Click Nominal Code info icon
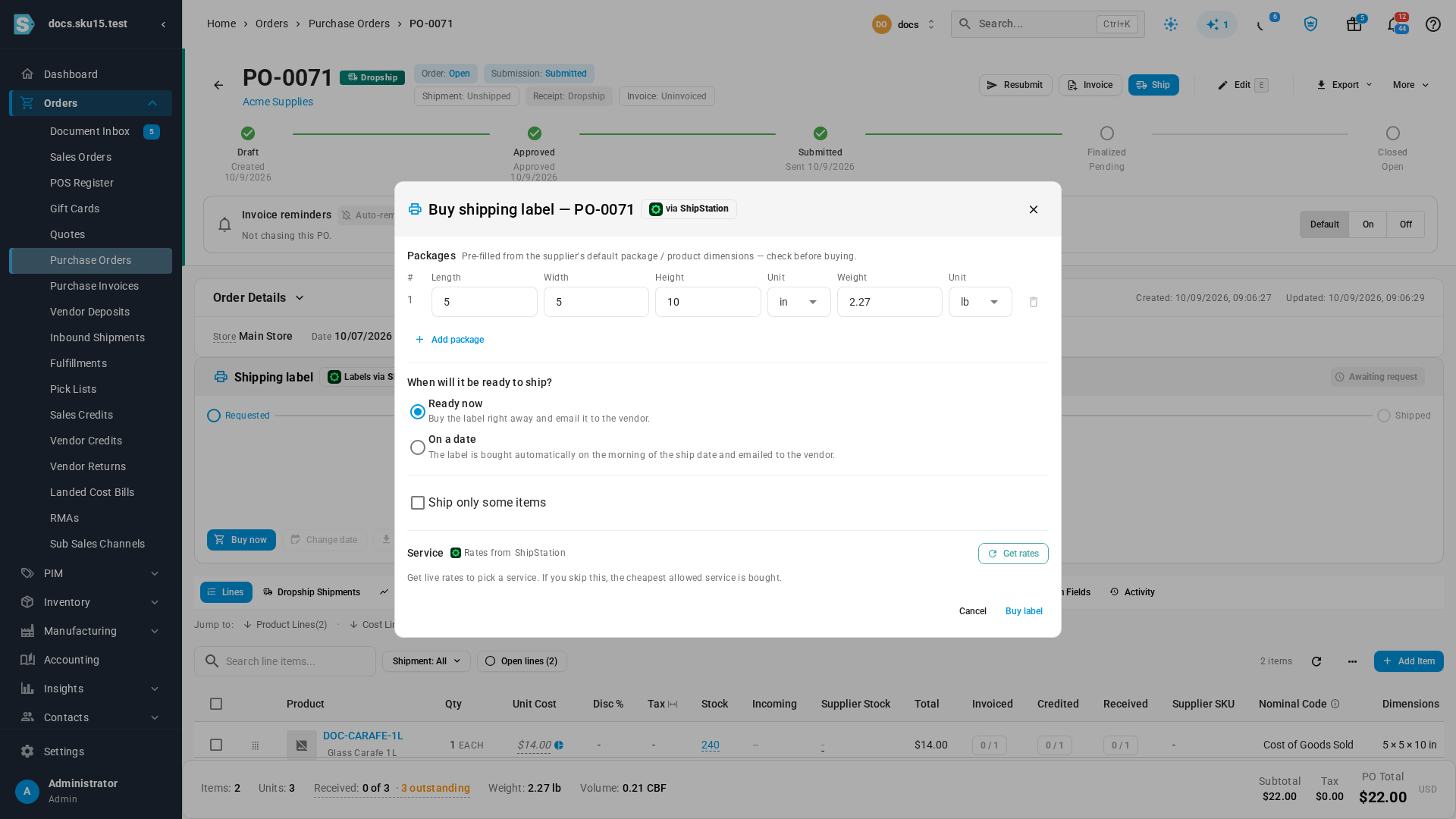This screenshot has height=819, width=1456. tap(1335, 704)
